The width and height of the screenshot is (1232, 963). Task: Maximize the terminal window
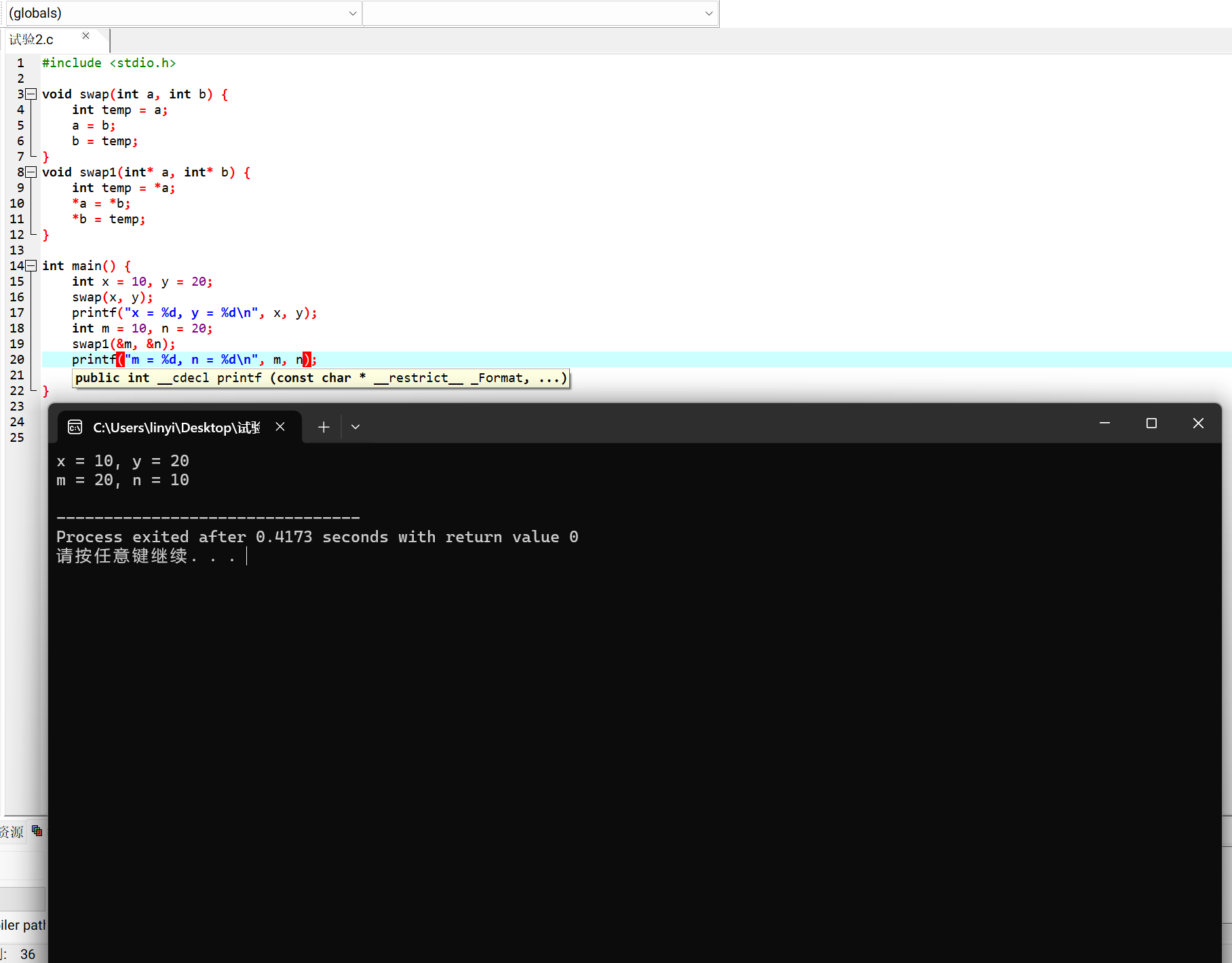(1151, 423)
